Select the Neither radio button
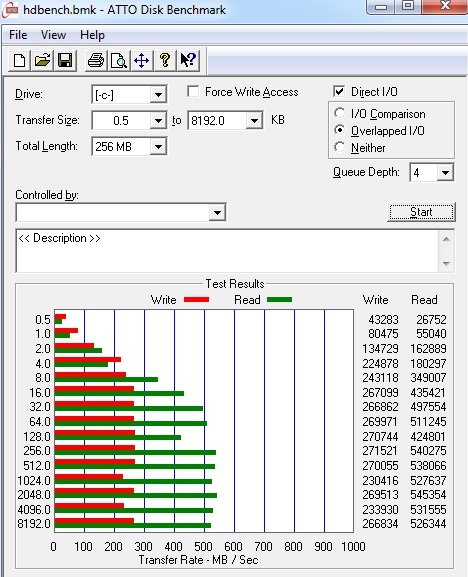Screen dimensions: 468x577 click(340, 147)
